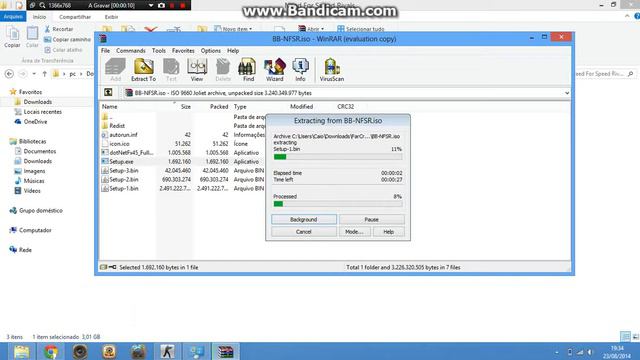Go up one folder level in WinRAR
Screen dimensions: 640x360
pyautogui.click(x=108, y=93)
